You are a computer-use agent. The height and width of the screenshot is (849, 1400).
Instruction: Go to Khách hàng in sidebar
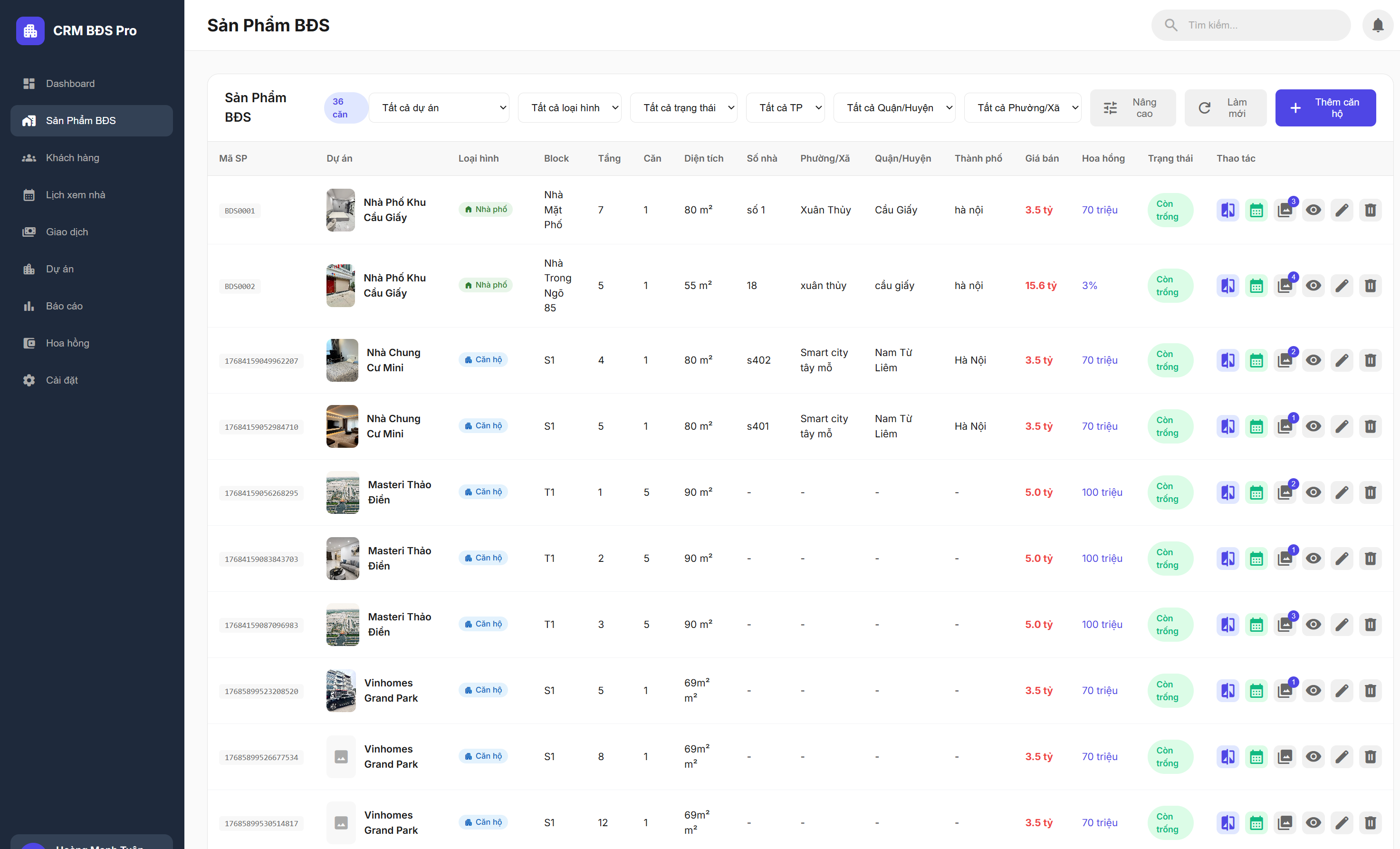[x=72, y=158]
